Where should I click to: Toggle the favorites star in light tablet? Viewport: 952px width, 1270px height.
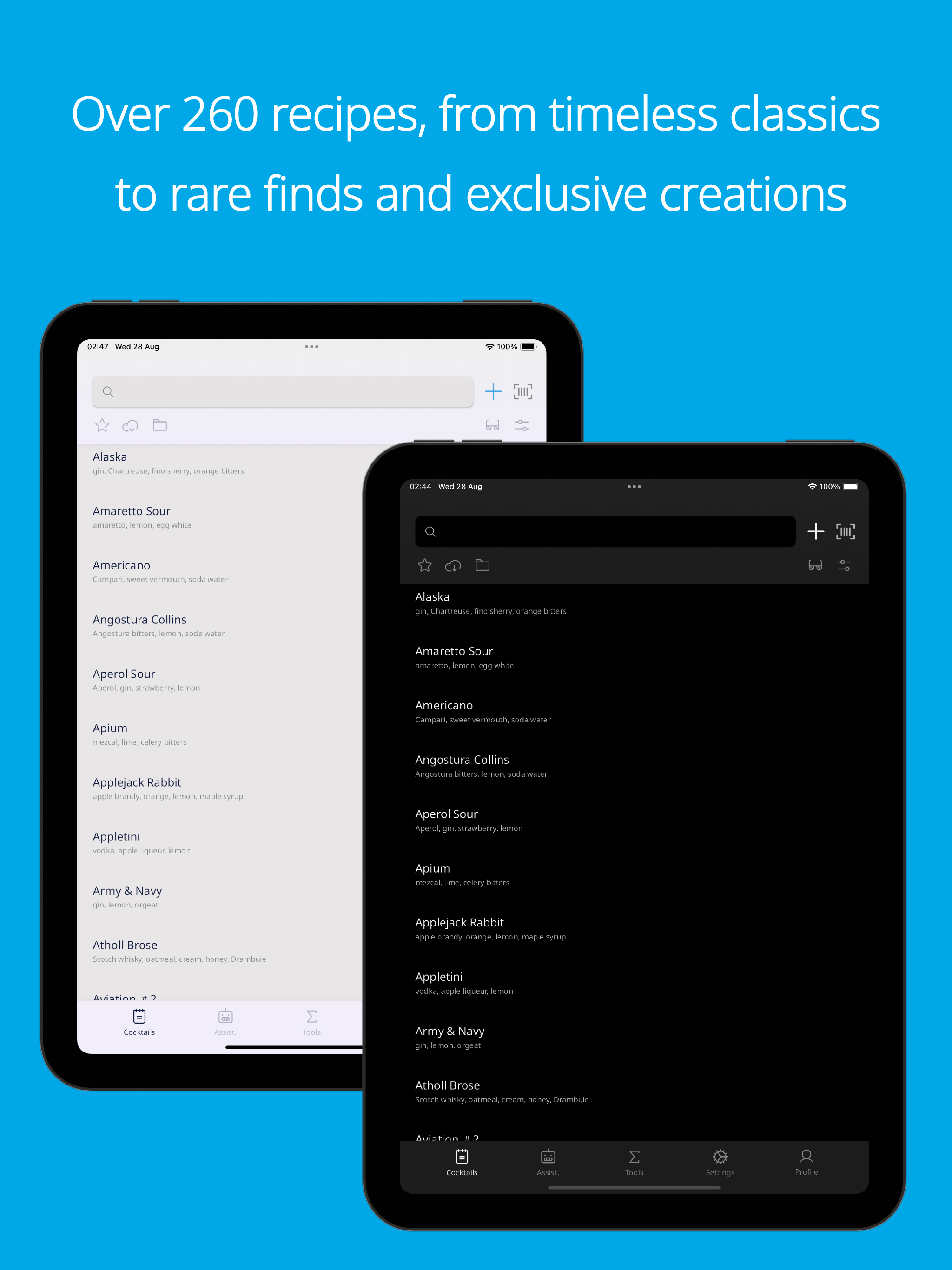click(102, 425)
